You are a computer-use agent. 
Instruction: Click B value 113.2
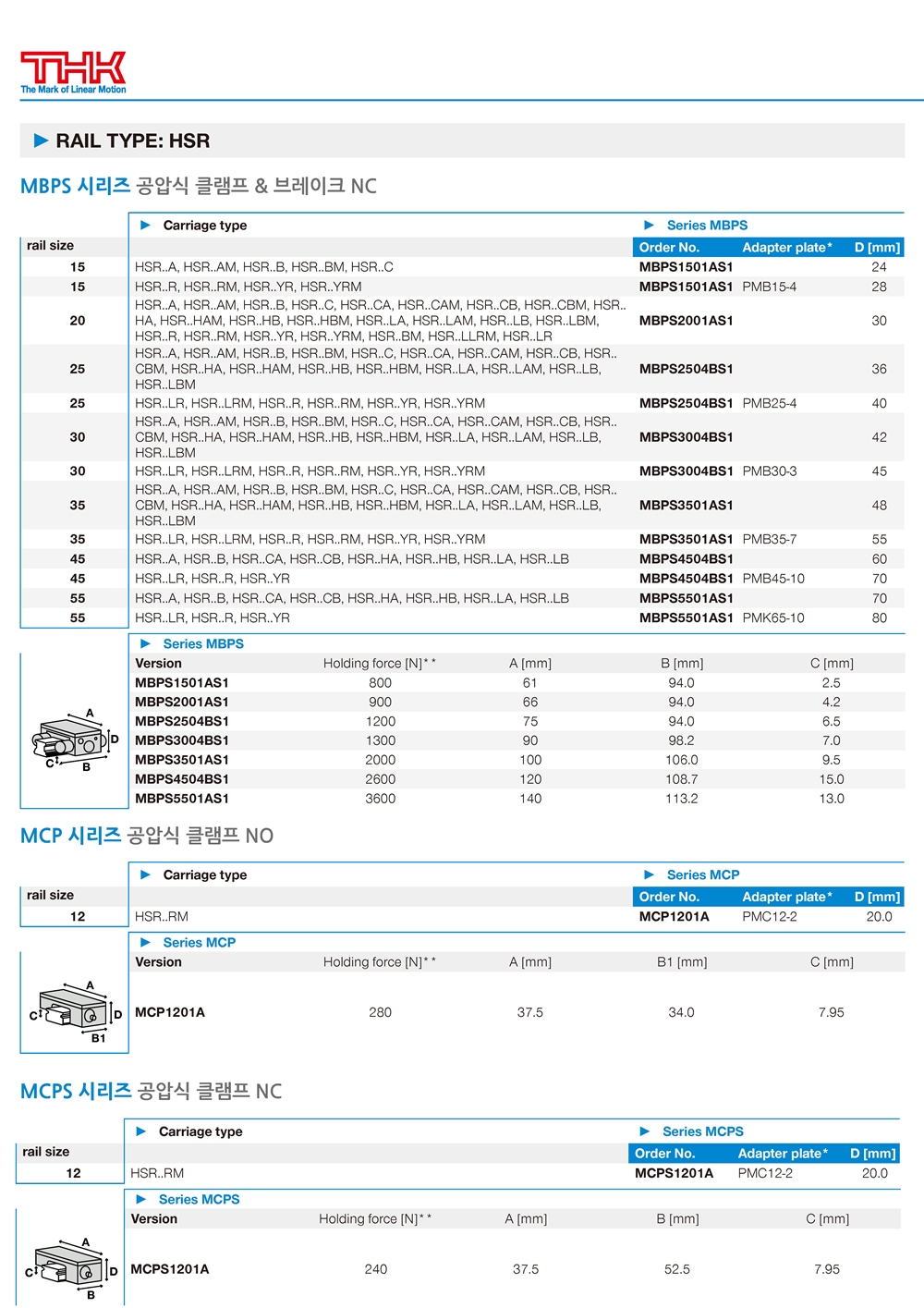tap(682, 799)
